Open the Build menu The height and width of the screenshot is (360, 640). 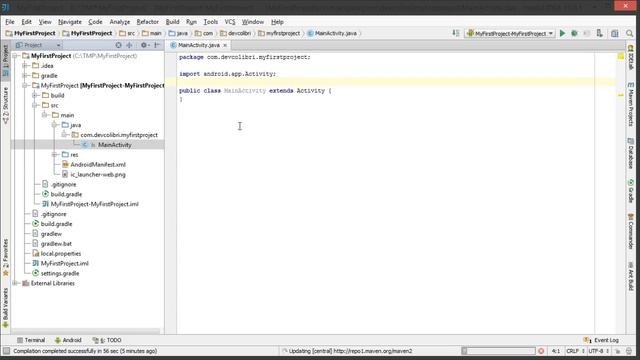pyautogui.click(x=172, y=22)
